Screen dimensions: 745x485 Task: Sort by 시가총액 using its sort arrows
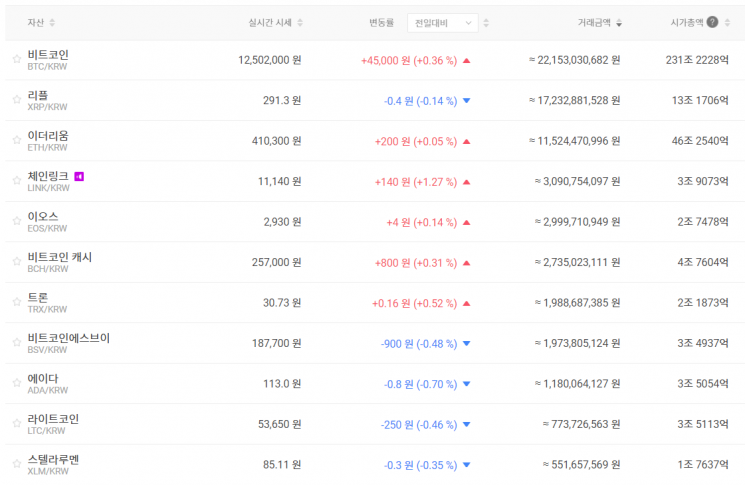point(727,22)
